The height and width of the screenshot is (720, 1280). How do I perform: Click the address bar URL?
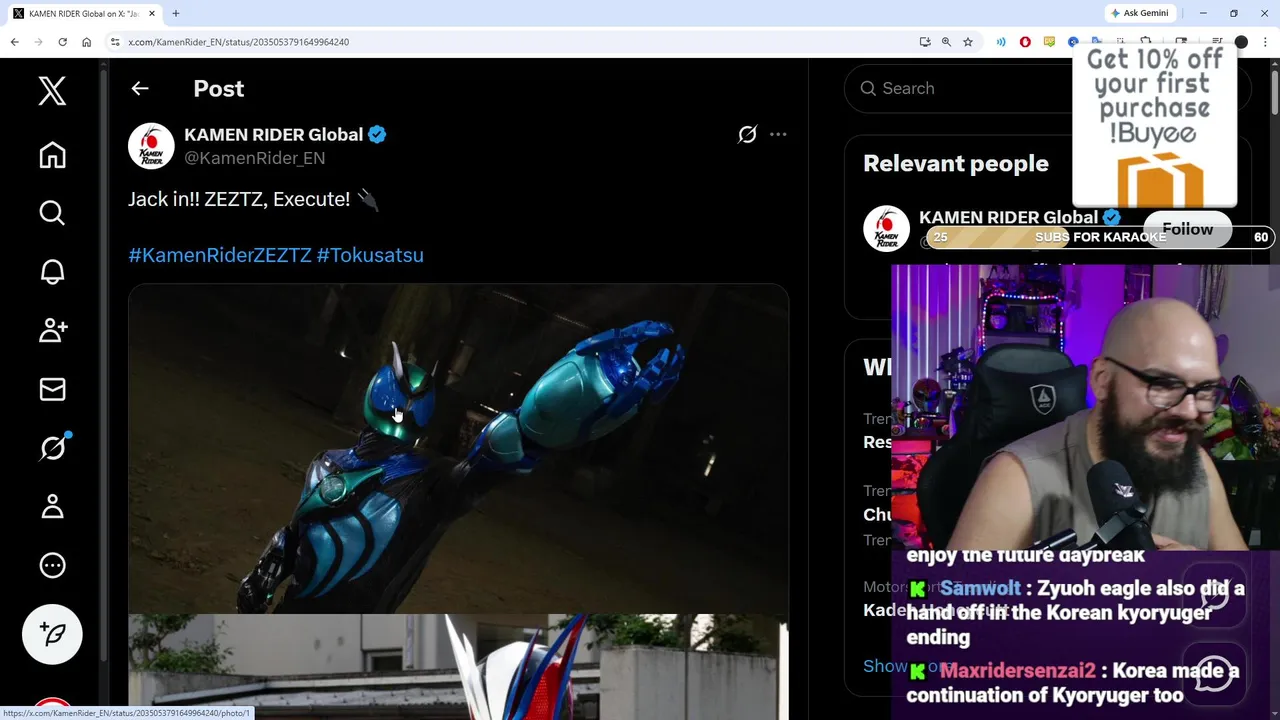click(x=238, y=42)
